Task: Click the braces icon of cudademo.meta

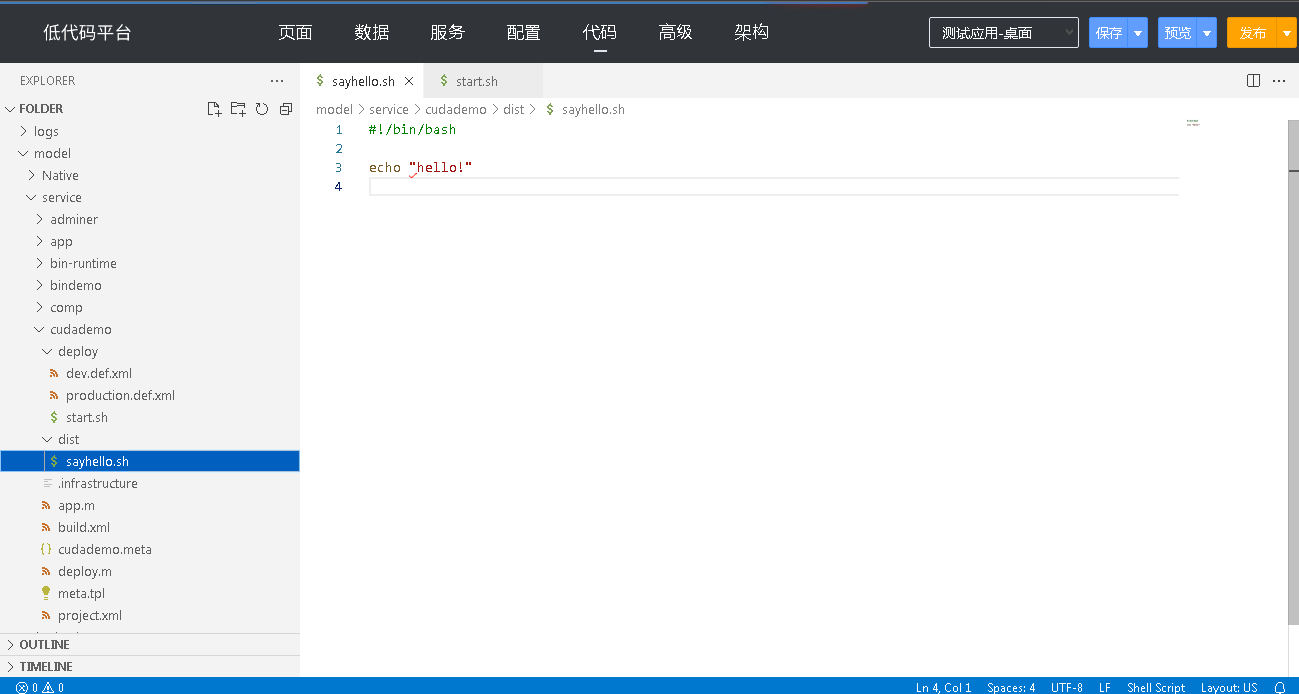Action: [46, 549]
